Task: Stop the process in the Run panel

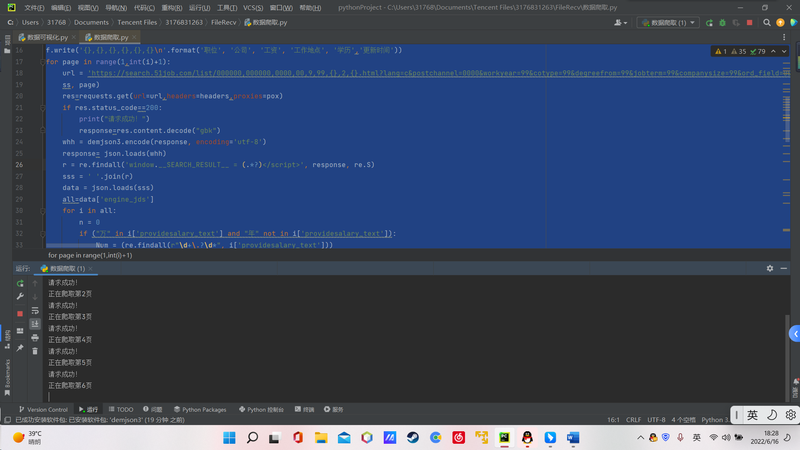Action: click(20, 314)
